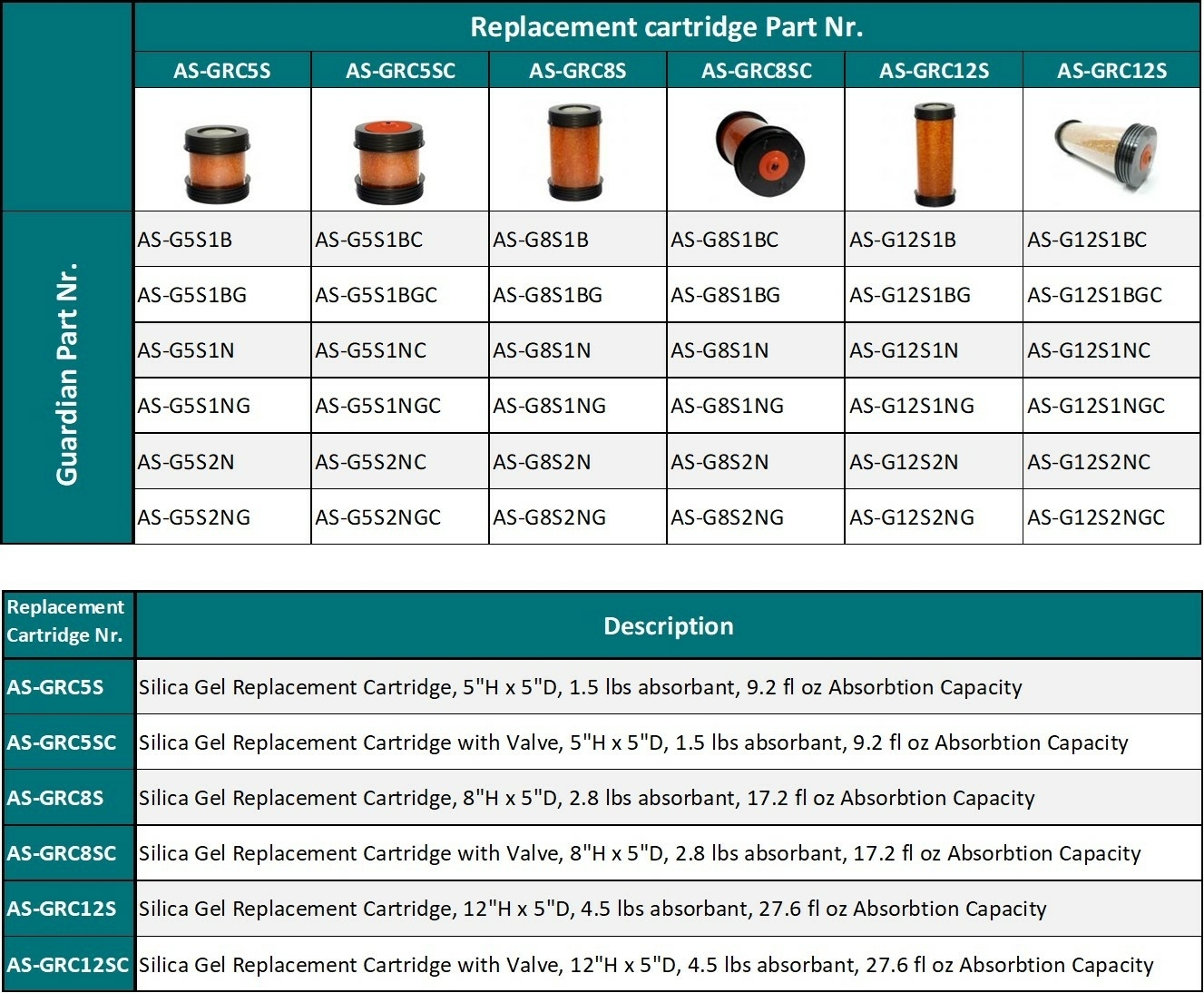This screenshot has height=993, width=1204.
Task: Click the AS-GRC5S cartridge product image
Action: 217,163
